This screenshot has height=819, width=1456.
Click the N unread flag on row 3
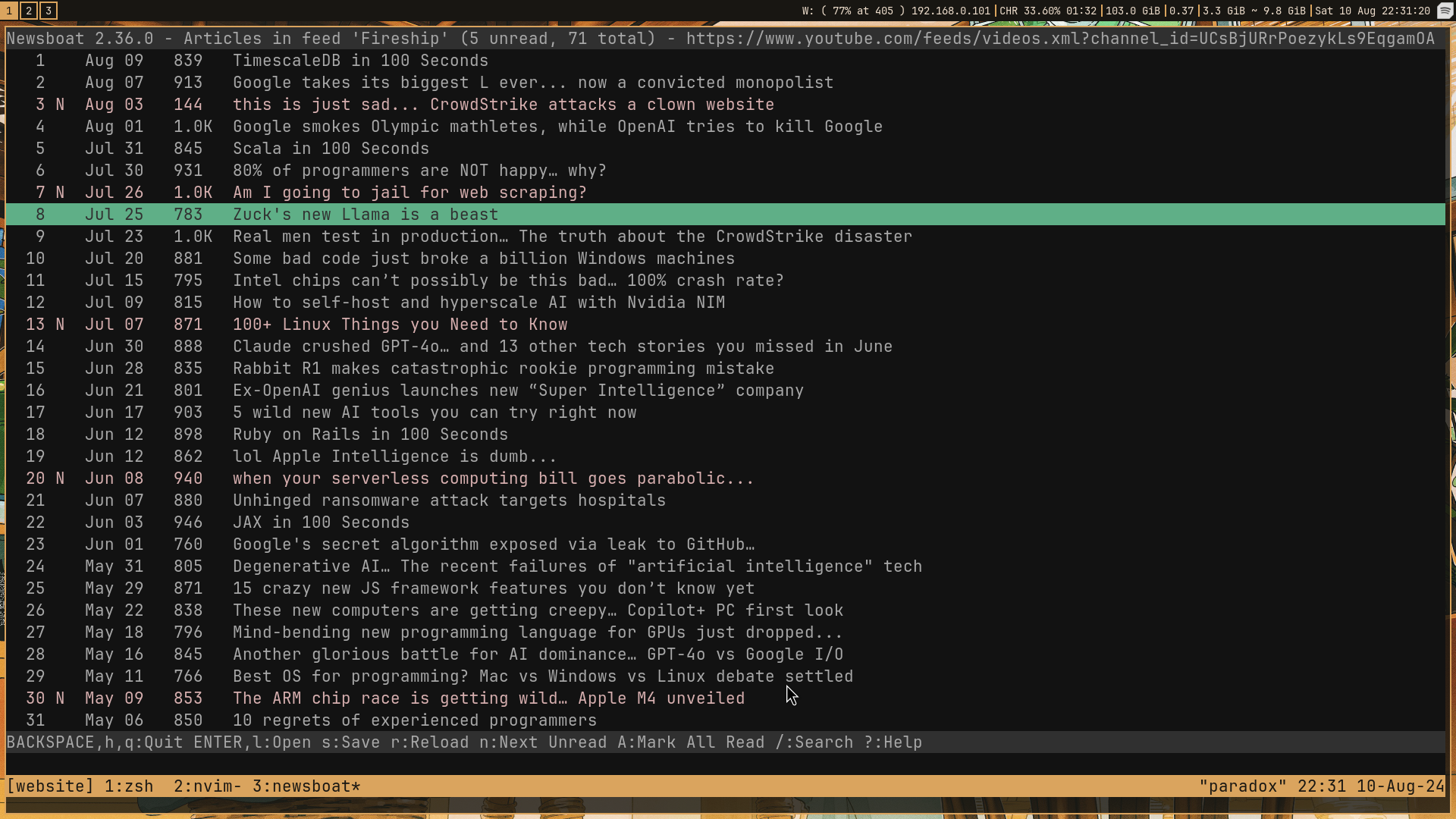pos(60,105)
